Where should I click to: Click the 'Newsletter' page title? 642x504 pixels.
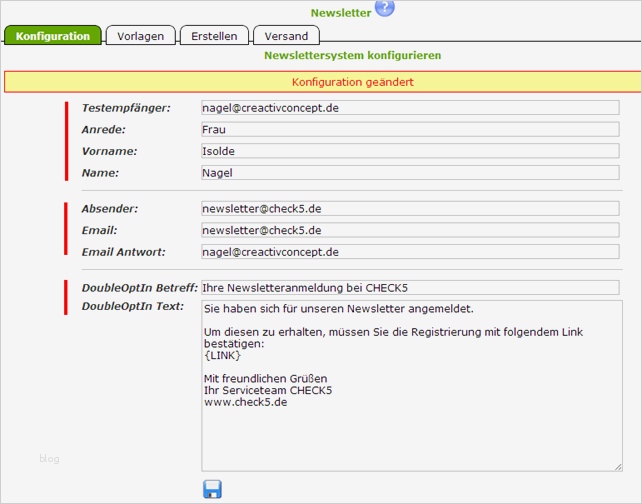341,13
